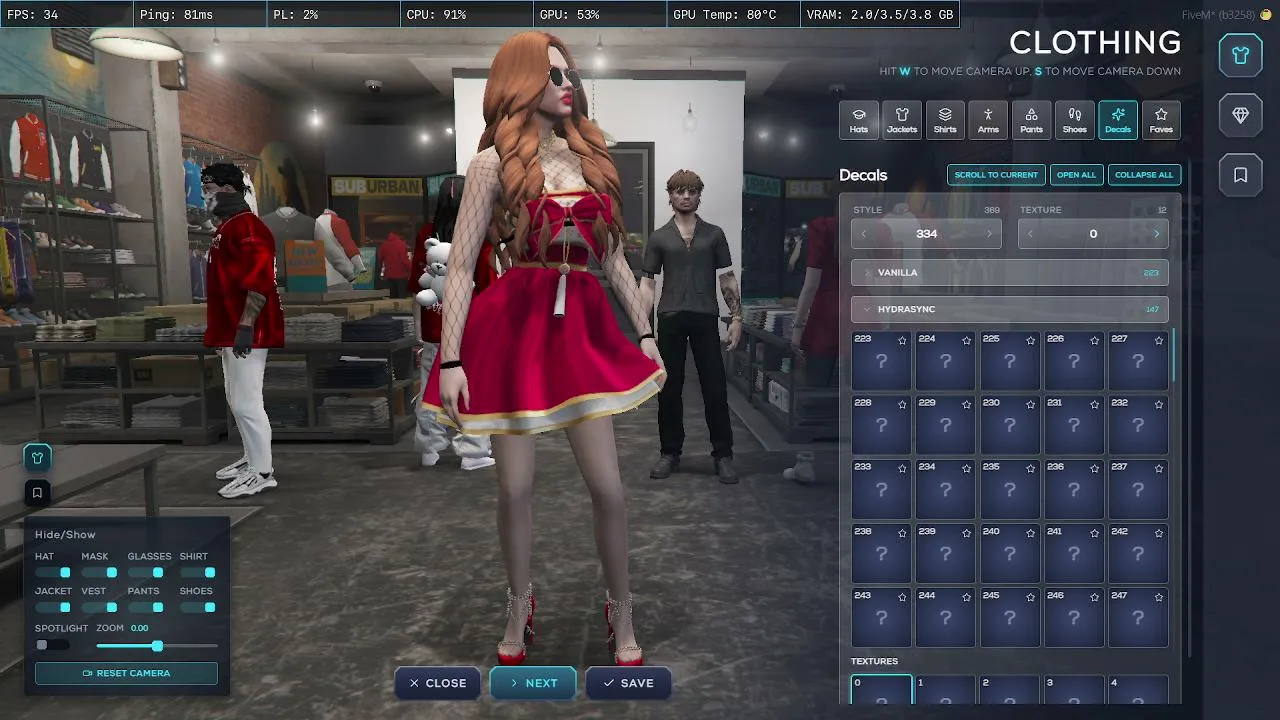
Task: Advance to next texture with right arrow
Action: [1156, 234]
